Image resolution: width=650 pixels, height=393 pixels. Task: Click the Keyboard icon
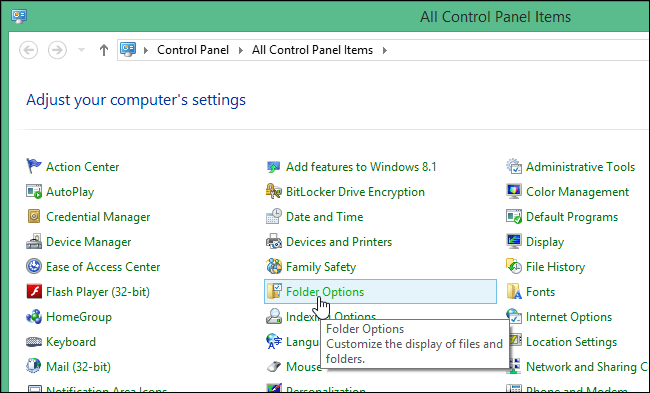point(34,342)
